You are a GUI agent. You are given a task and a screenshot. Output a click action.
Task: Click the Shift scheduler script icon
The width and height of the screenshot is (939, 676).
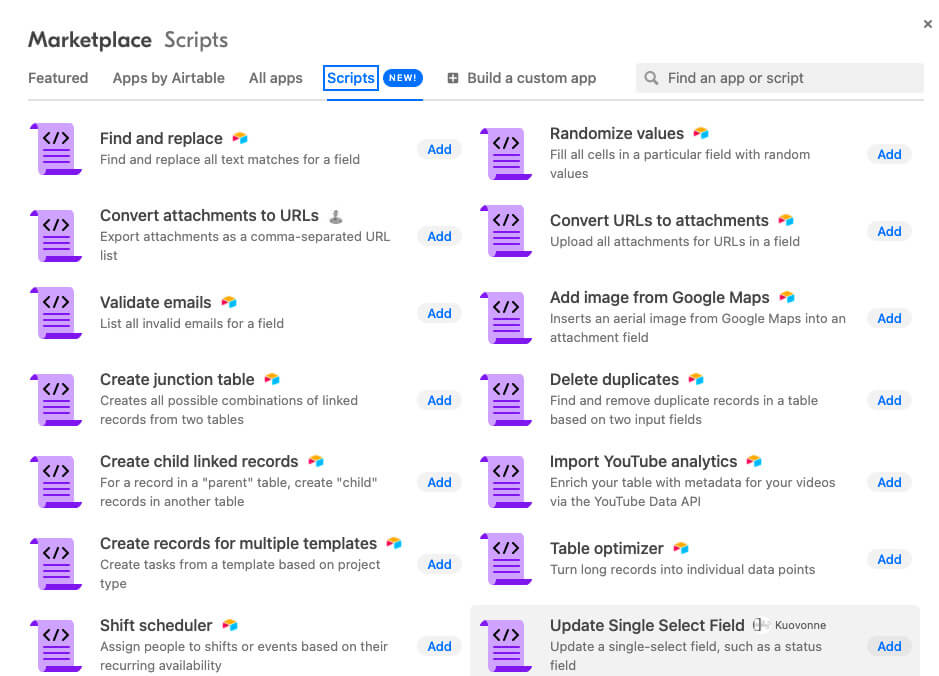point(55,647)
